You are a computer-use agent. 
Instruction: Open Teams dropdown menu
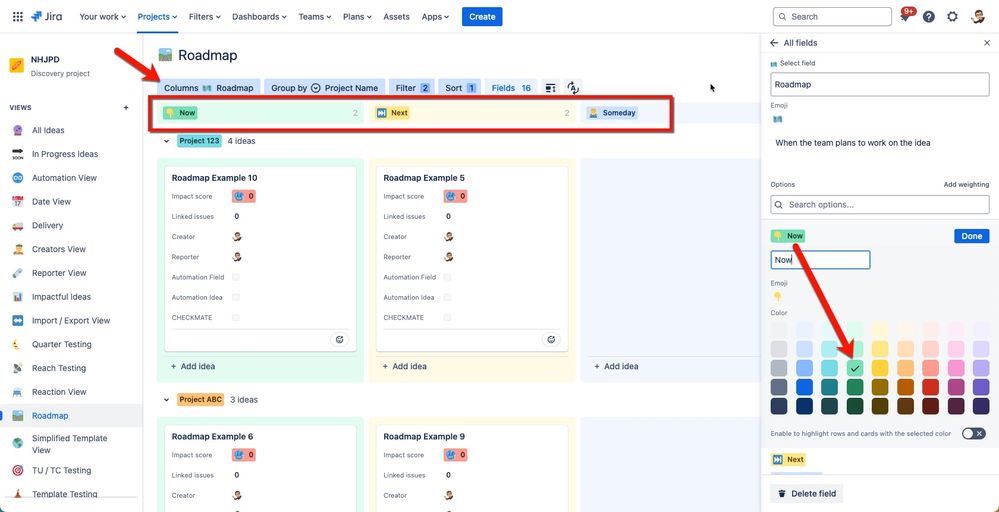(315, 17)
